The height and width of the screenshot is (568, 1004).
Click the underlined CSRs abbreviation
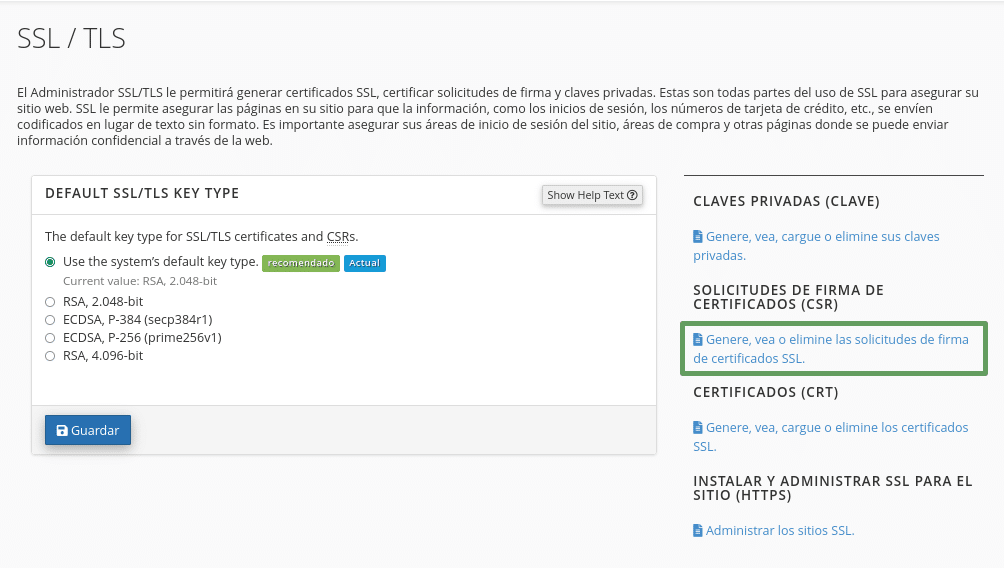(341, 237)
